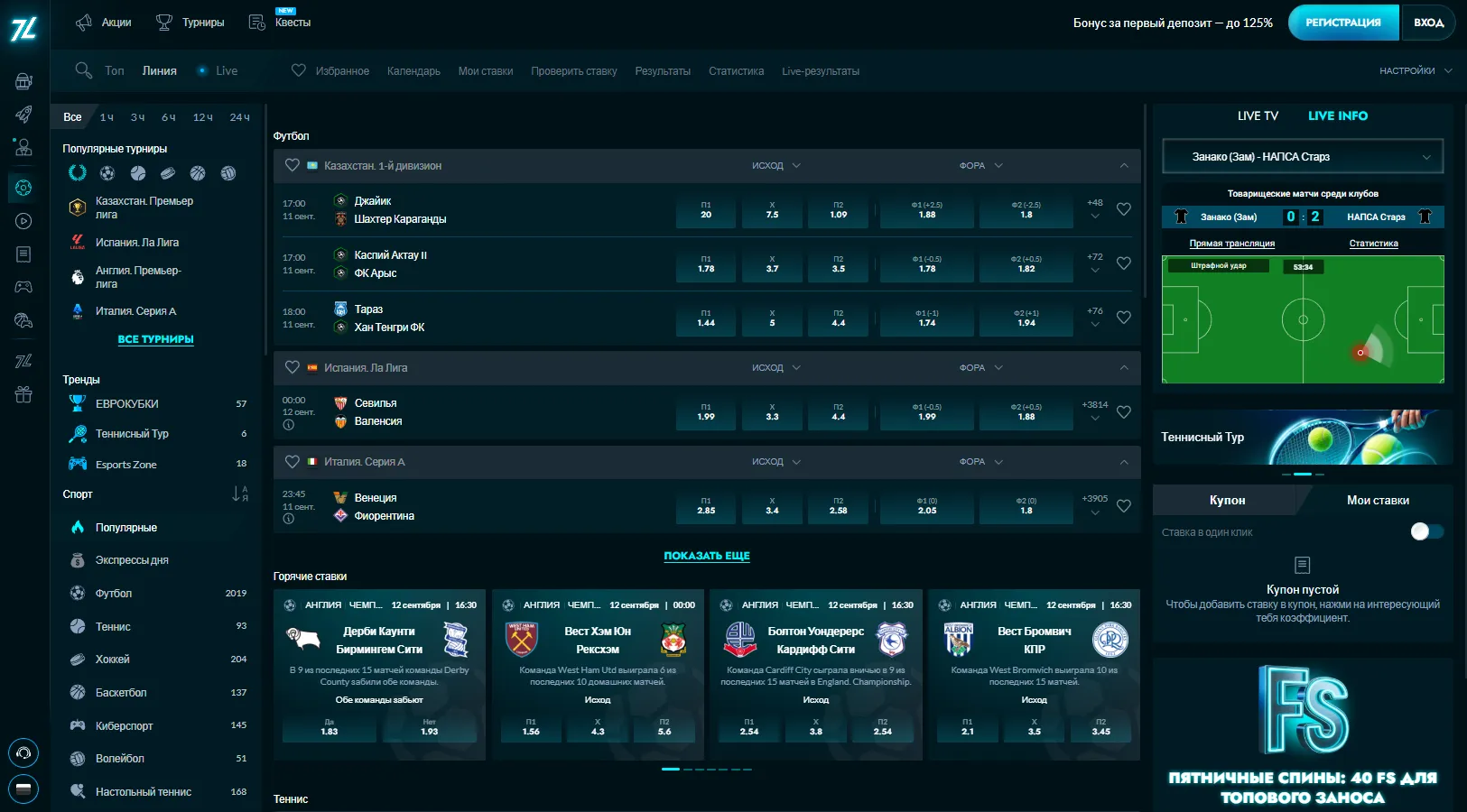1467x812 pixels.
Task: Collapse Казахстан 1-й дивизион section
Action: click(x=1124, y=165)
